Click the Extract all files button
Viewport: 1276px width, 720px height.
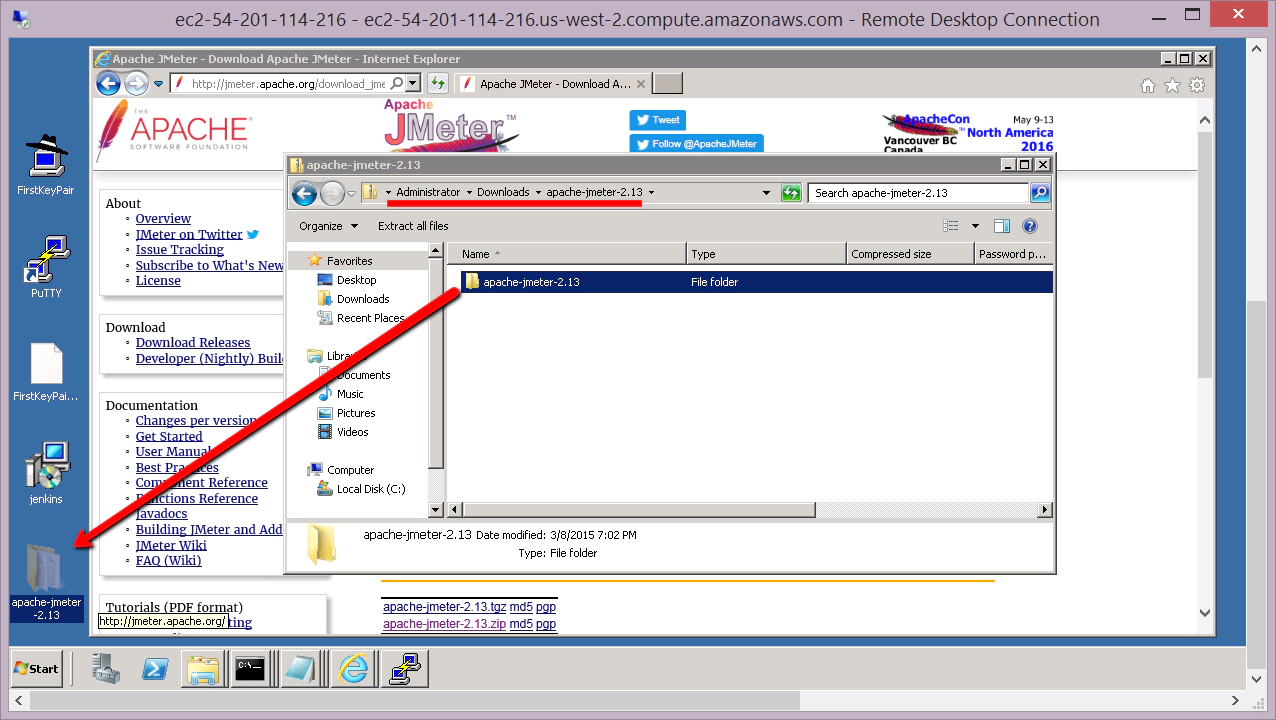pyautogui.click(x=412, y=226)
